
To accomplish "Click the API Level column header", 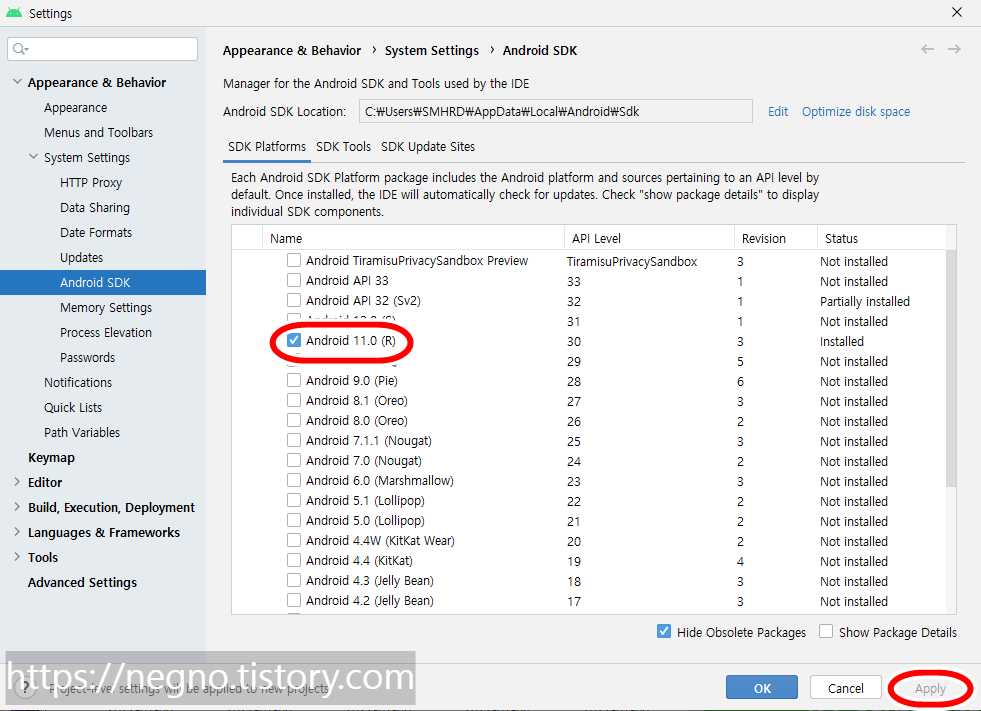I will [x=649, y=238].
